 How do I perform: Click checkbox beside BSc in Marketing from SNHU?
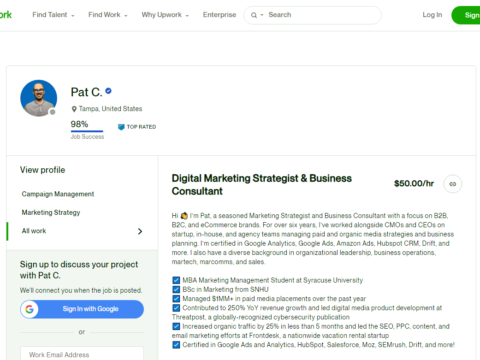click(x=176, y=289)
